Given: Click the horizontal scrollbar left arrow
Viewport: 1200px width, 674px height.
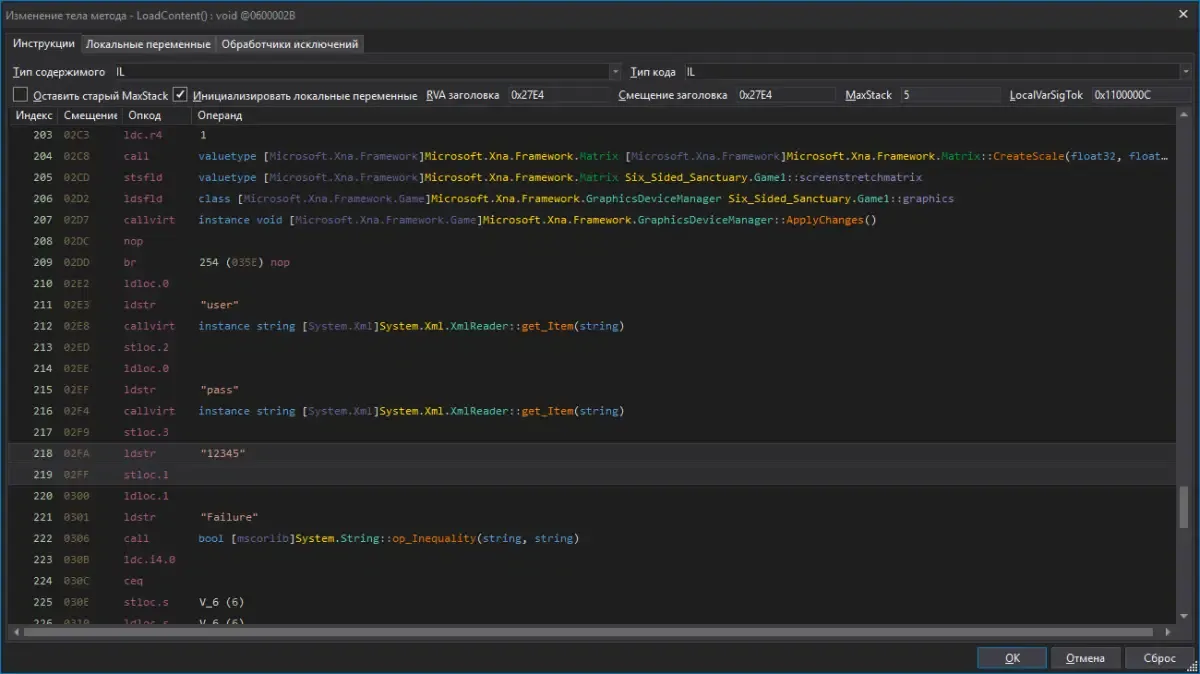Looking at the screenshot, I should [15, 632].
